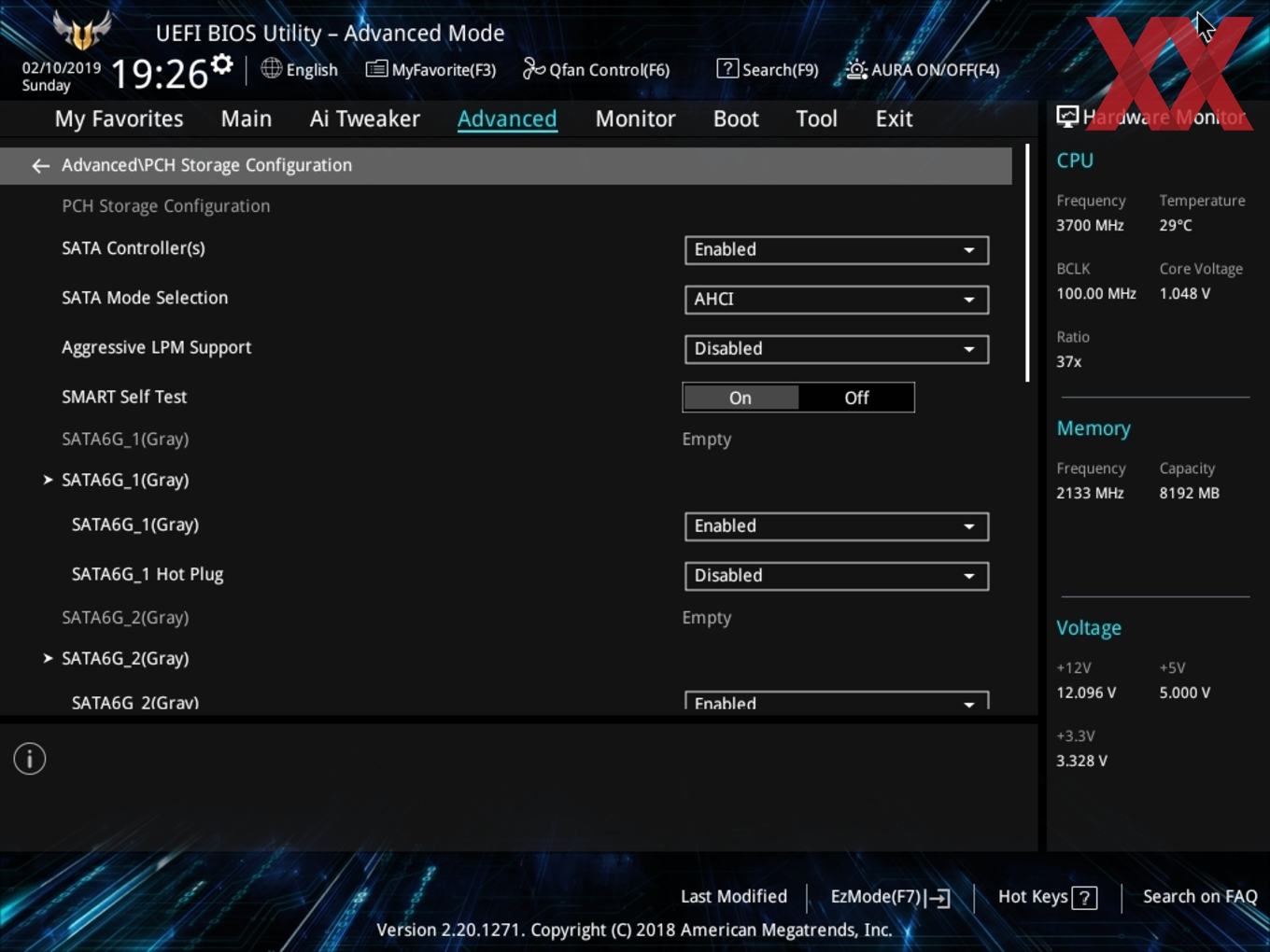Viewport: 1270px width, 952px height.
Task: Open Qfan Control(F6)
Action: point(596,69)
